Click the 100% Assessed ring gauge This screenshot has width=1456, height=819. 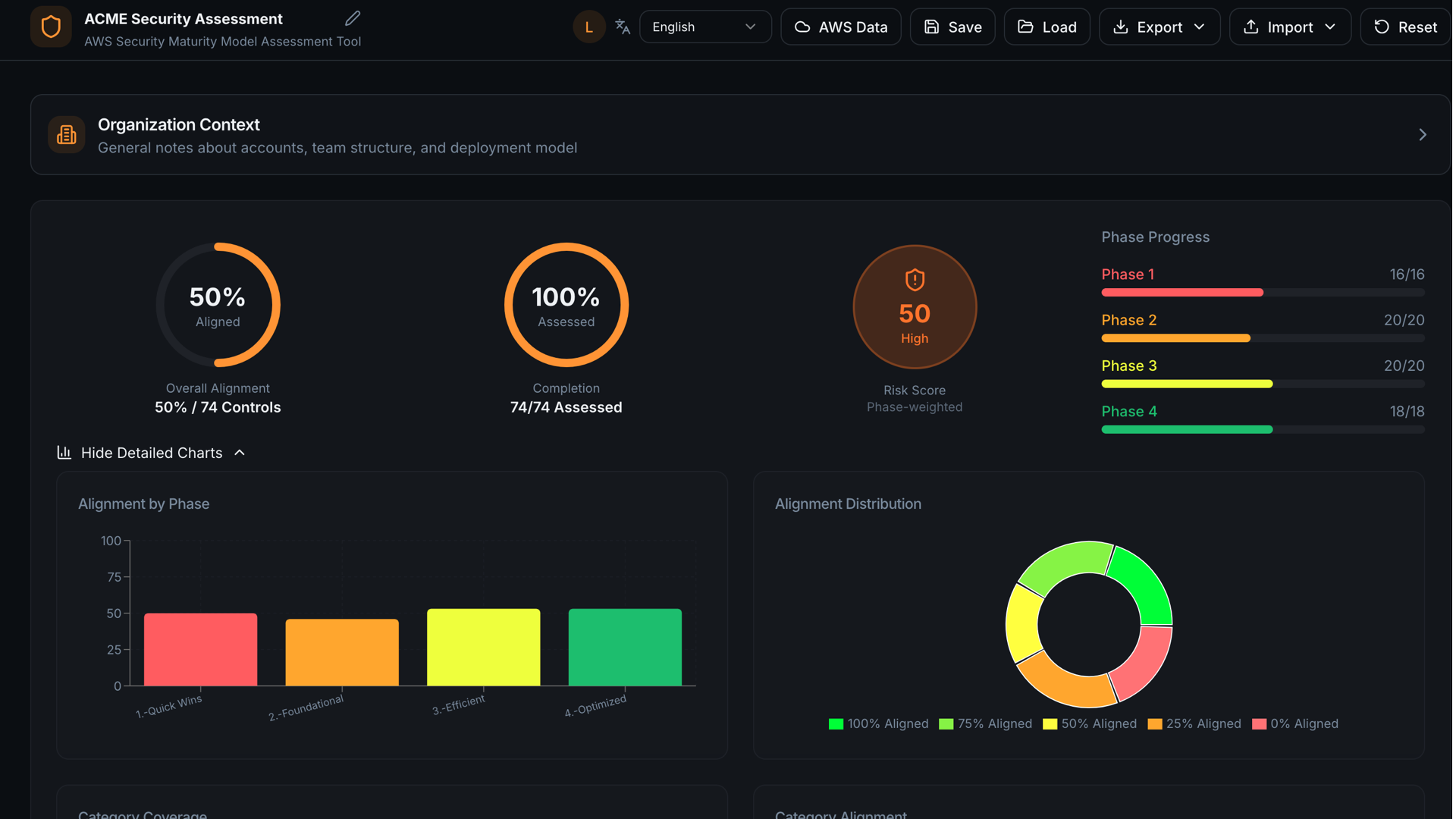click(x=566, y=305)
